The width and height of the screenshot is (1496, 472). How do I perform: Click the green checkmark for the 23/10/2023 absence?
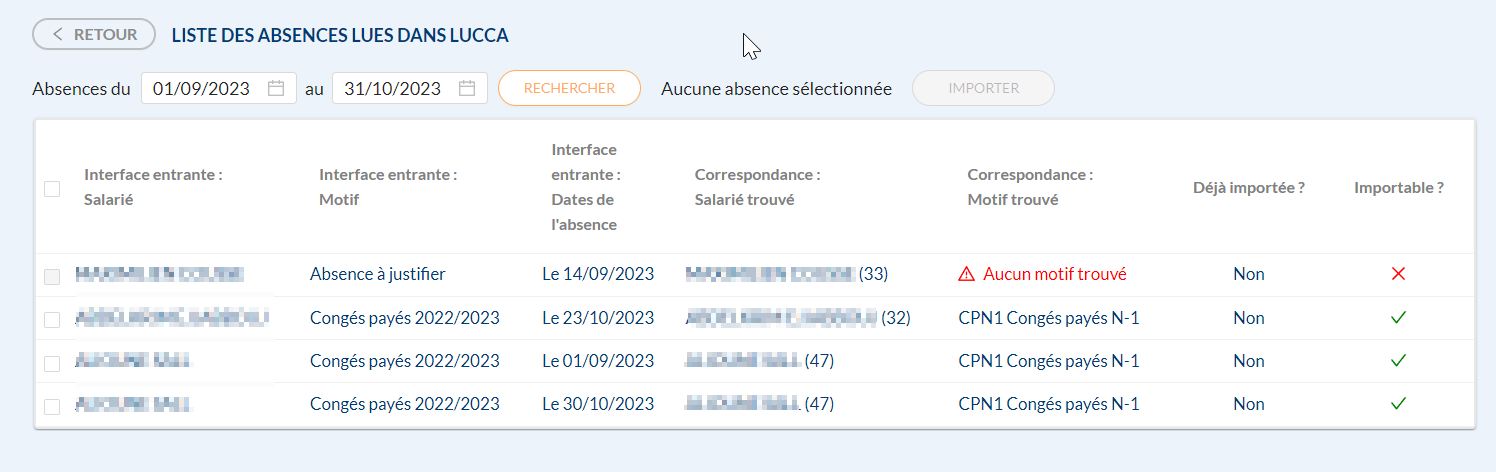[1398, 318]
